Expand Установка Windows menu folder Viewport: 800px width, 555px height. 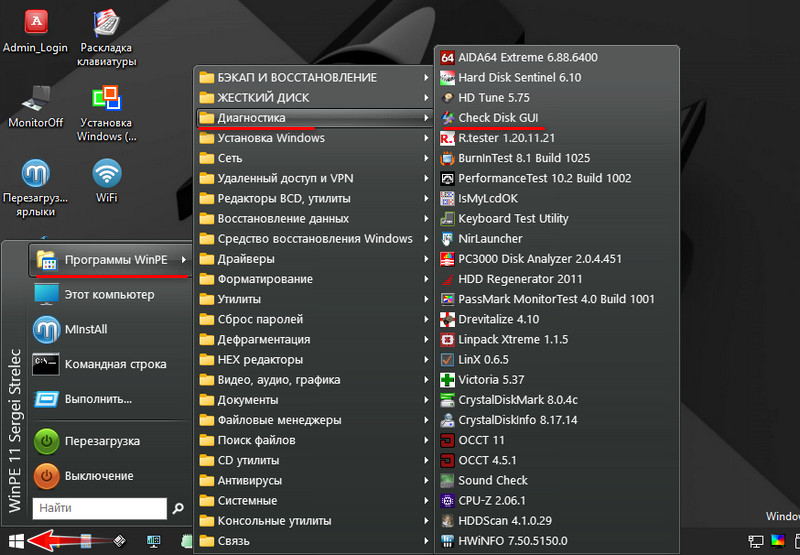314,138
